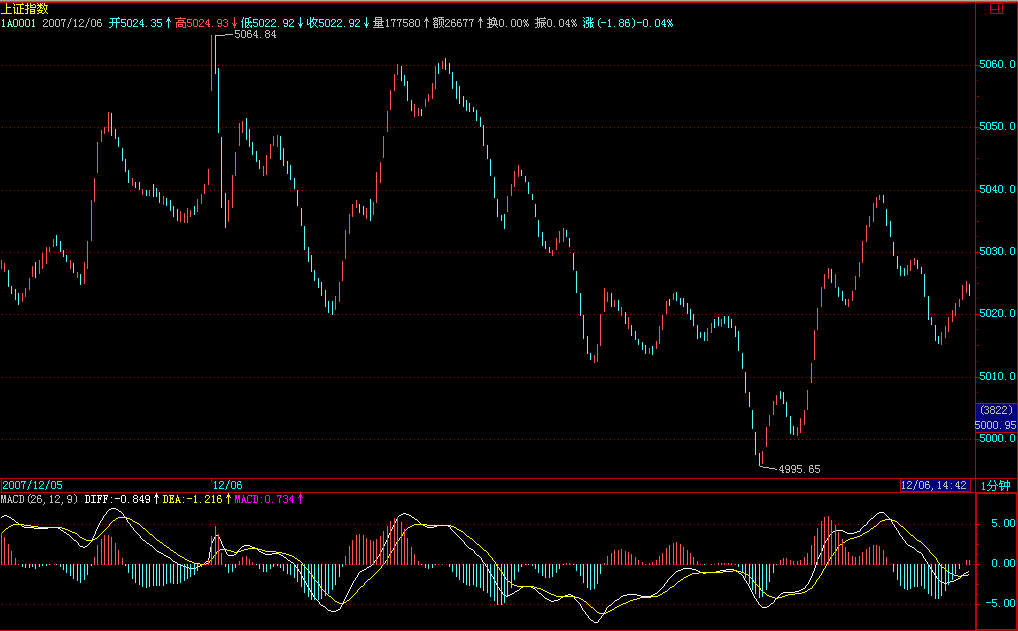Click the yellow DEA value label

tap(194, 498)
